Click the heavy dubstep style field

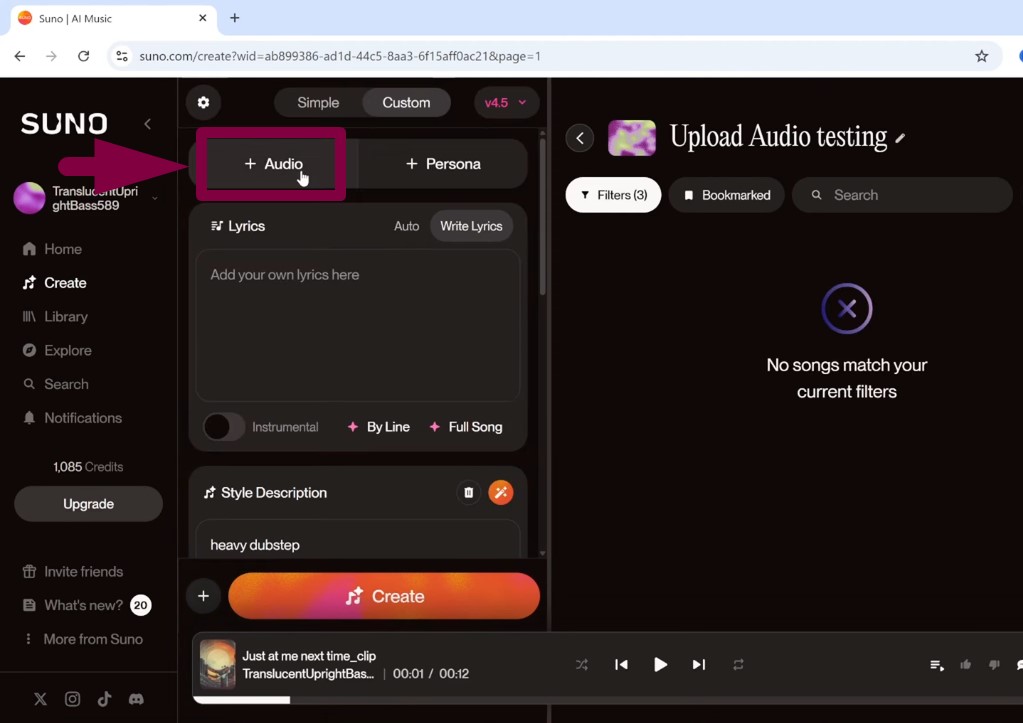(x=358, y=542)
